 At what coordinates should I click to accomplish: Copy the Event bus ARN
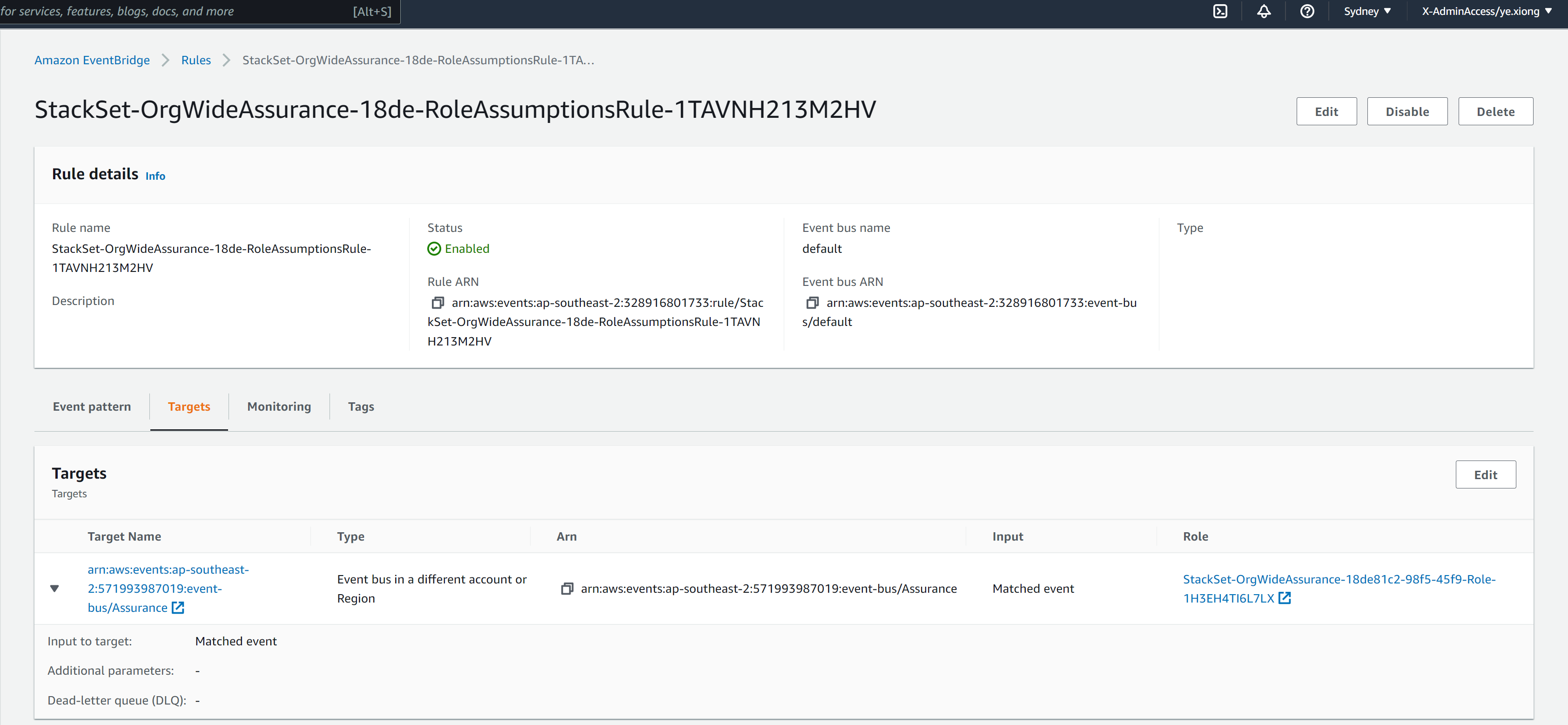coord(813,303)
